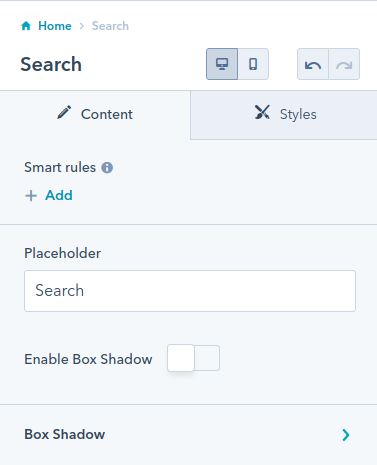377x465 pixels.
Task: Expand Box Shadow using the chevron arrow
Action: [x=346, y=435]
